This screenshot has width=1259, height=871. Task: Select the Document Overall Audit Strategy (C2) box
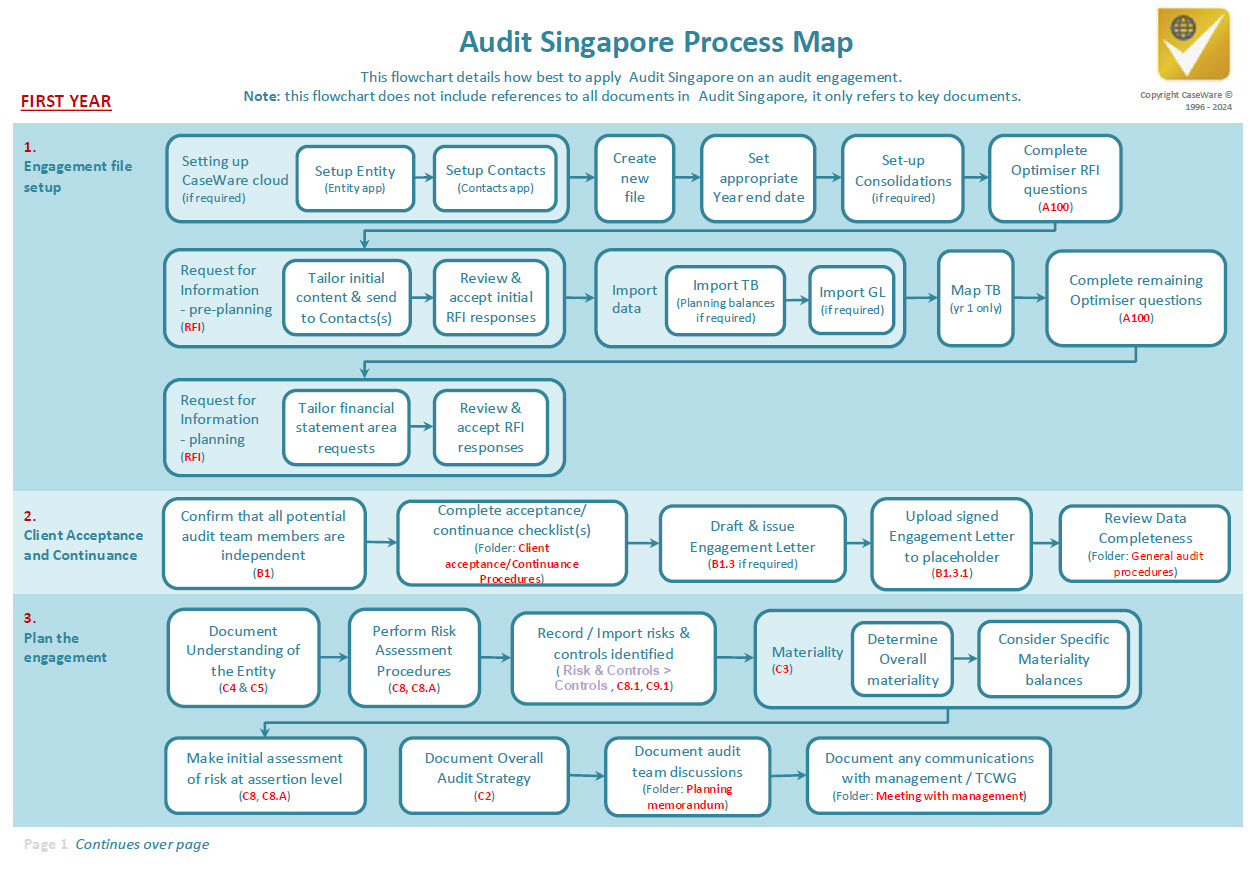484,776
